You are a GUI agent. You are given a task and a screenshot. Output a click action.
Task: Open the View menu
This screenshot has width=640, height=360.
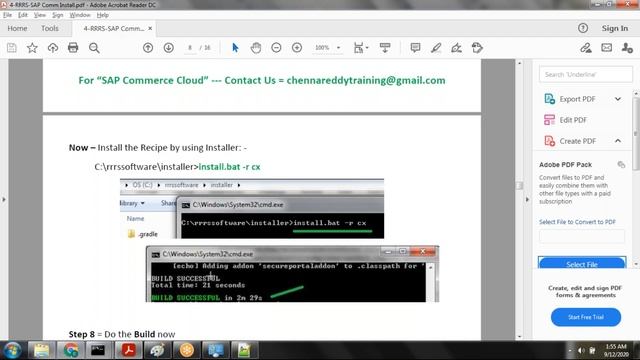point(40,15)
